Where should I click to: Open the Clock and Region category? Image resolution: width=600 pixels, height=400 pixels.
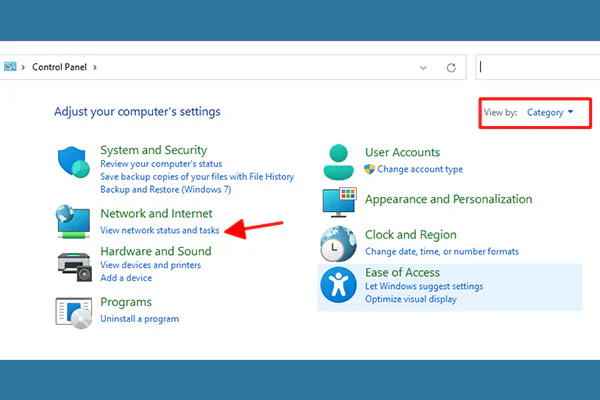411,235
